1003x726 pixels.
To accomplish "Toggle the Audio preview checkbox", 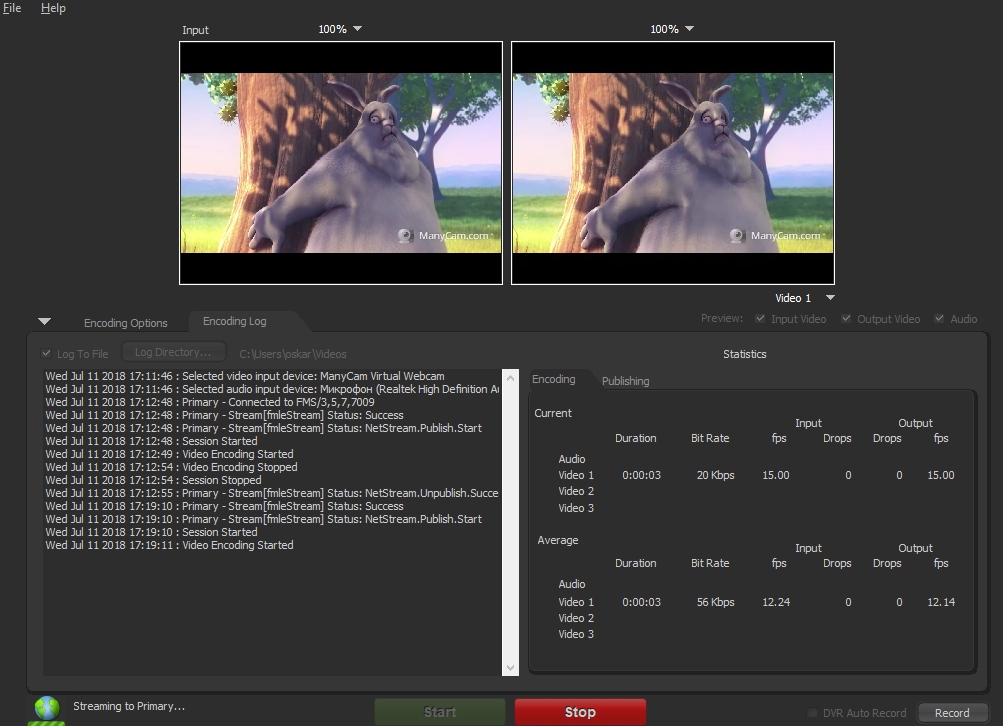I will click(x=939, y=319).
